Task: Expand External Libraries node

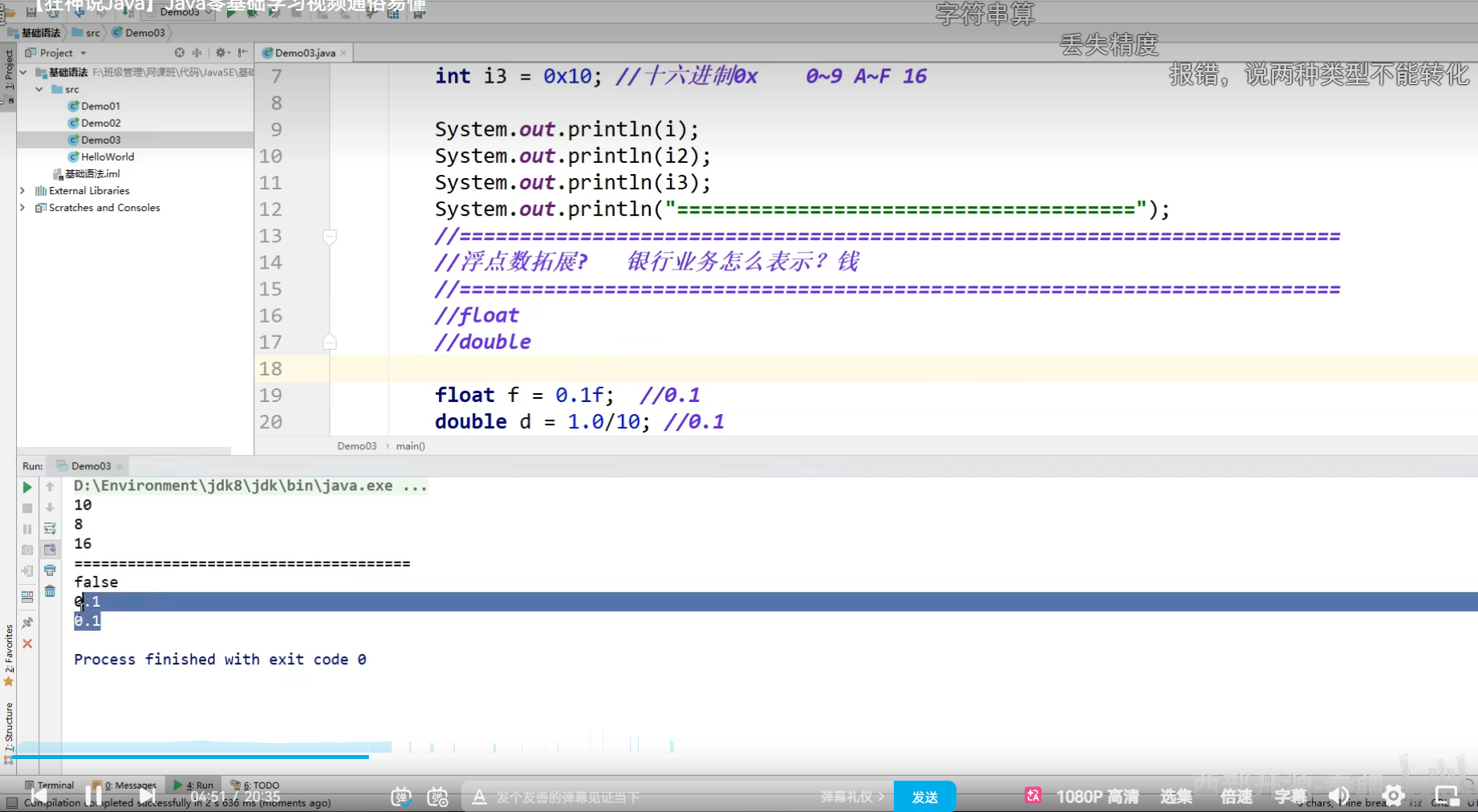Action: pyautogui.click(x=22, y=191)
